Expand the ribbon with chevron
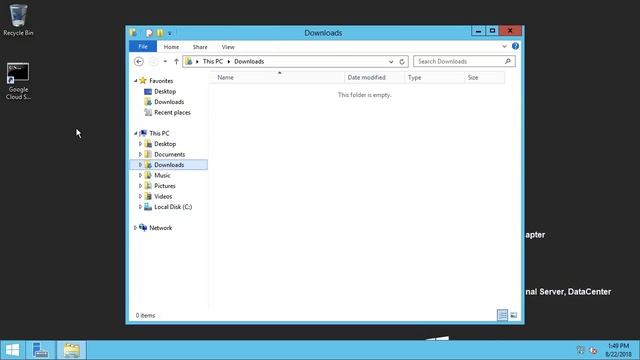The image size is (640, 360). click(504, 47)
